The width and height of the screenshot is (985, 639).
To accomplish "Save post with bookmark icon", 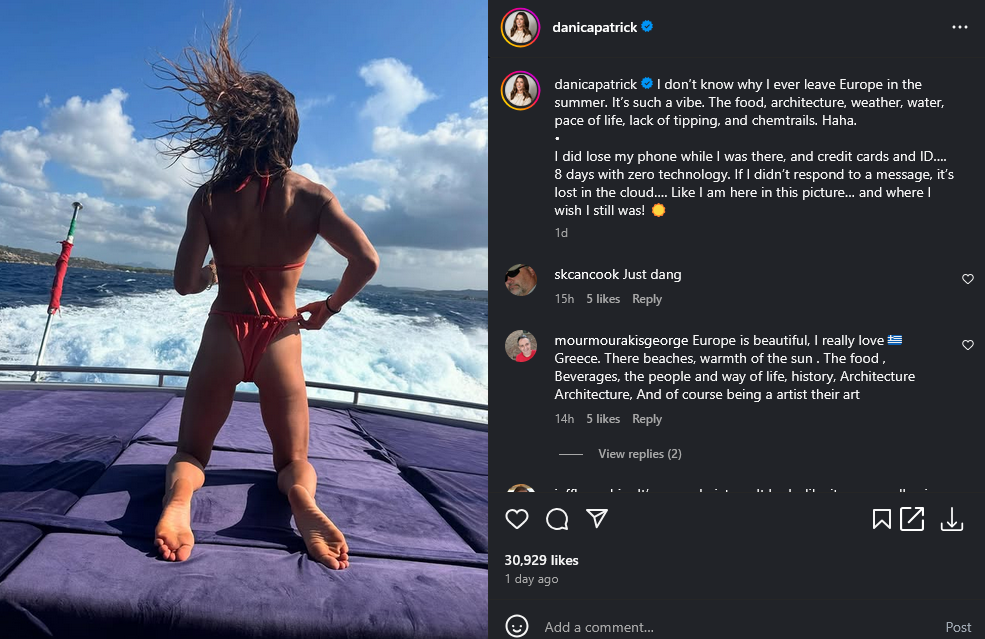I will click(x=881, y=519).
